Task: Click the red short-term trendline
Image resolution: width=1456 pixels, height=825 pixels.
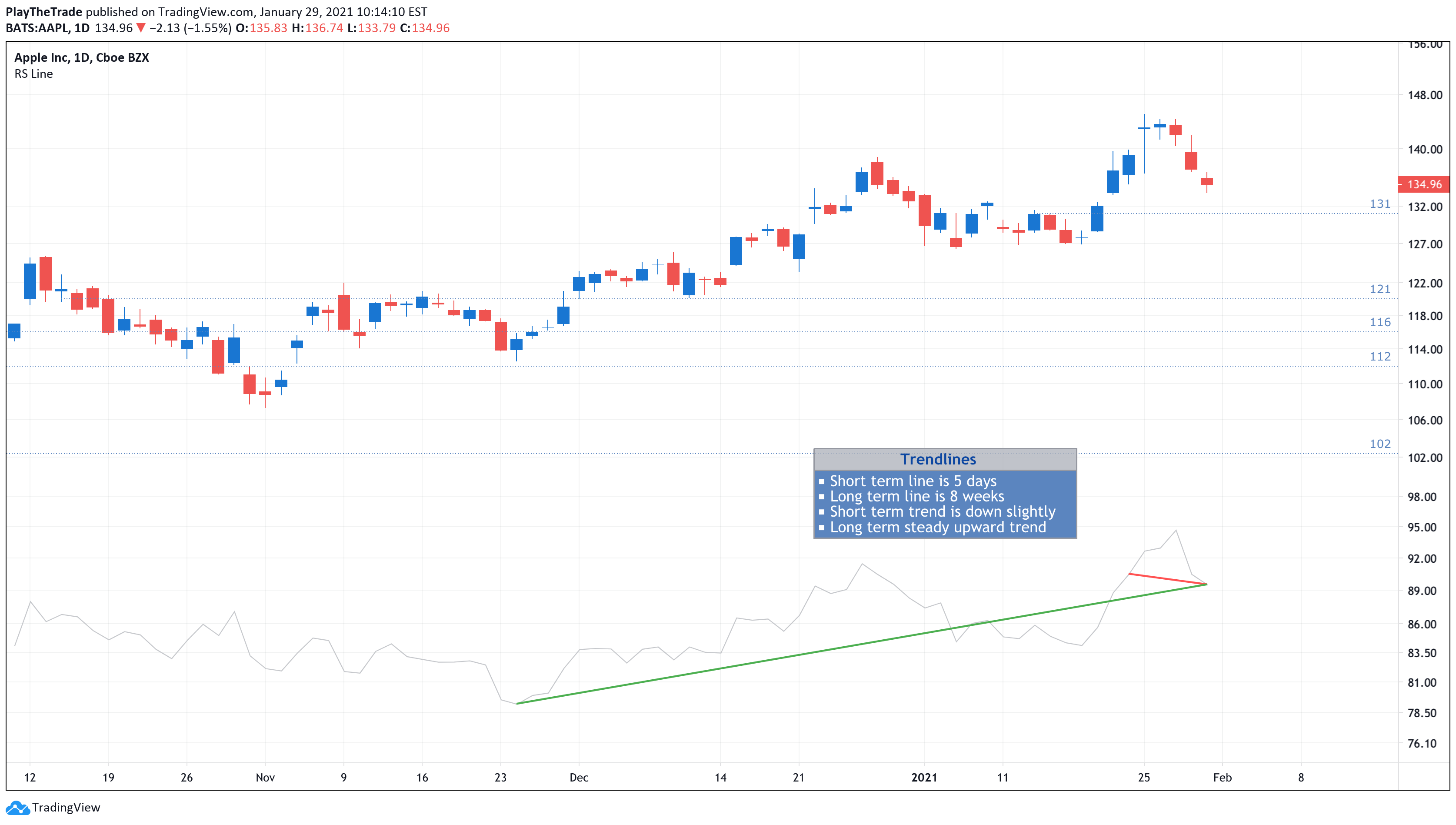Action: pos(1168,579)
